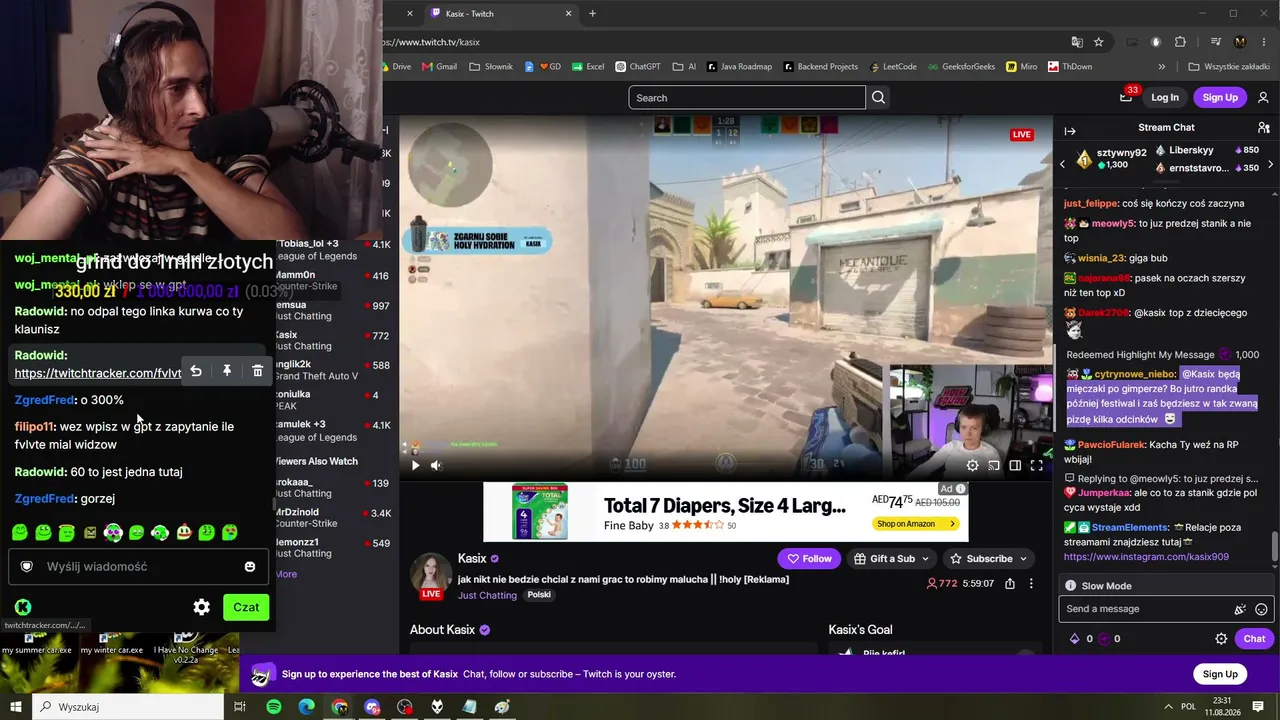Open Spotify from the Windows taskbar
The image size is (1280, 720).
(274, 707)
